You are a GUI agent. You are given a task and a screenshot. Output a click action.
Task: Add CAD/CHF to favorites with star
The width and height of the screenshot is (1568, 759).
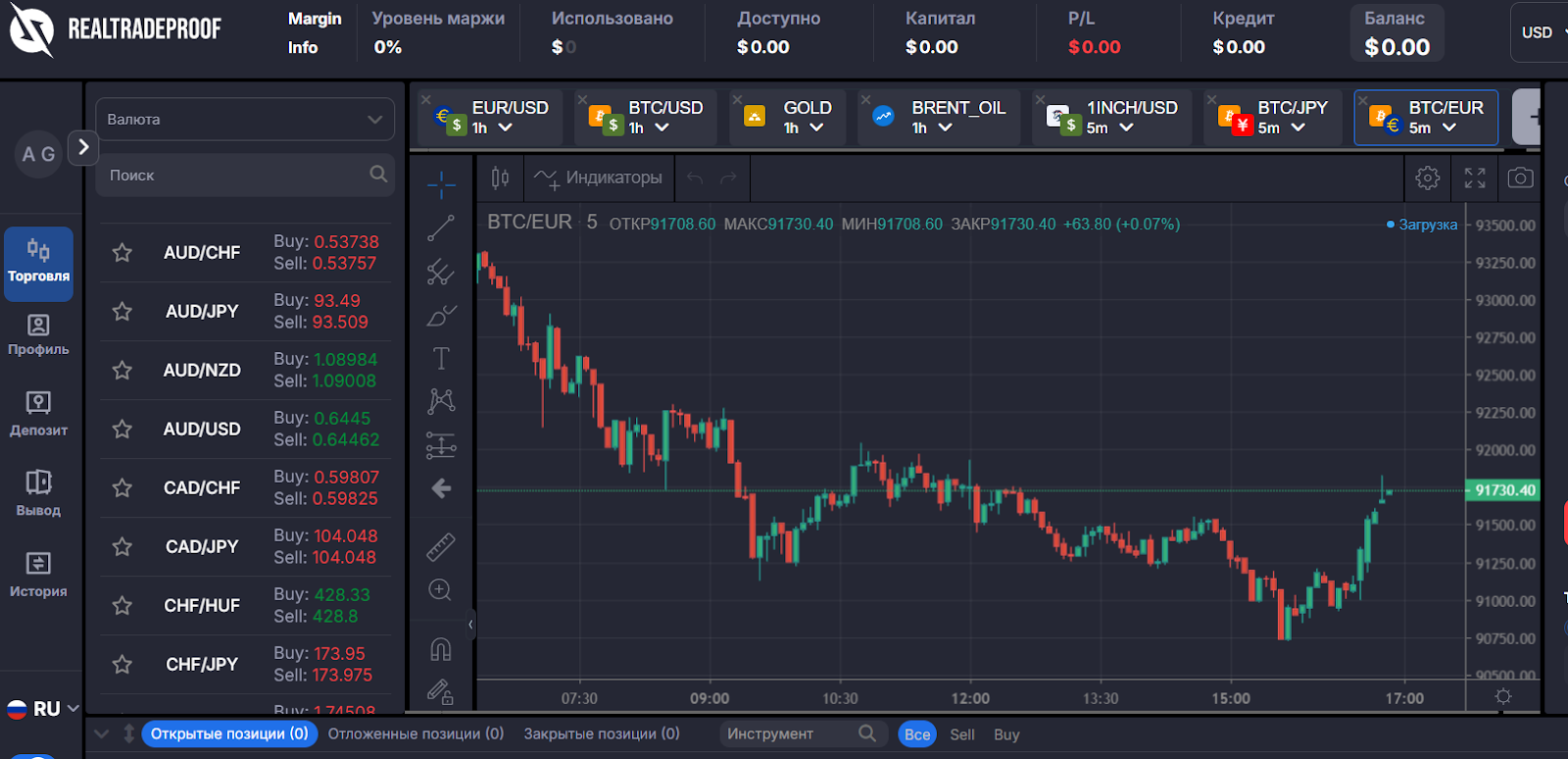(x=122, y=488)
